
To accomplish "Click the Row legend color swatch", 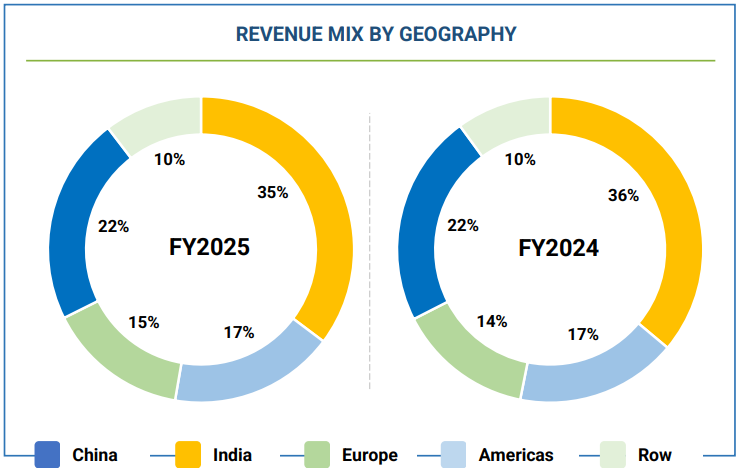I will click(x=613, y=455).
